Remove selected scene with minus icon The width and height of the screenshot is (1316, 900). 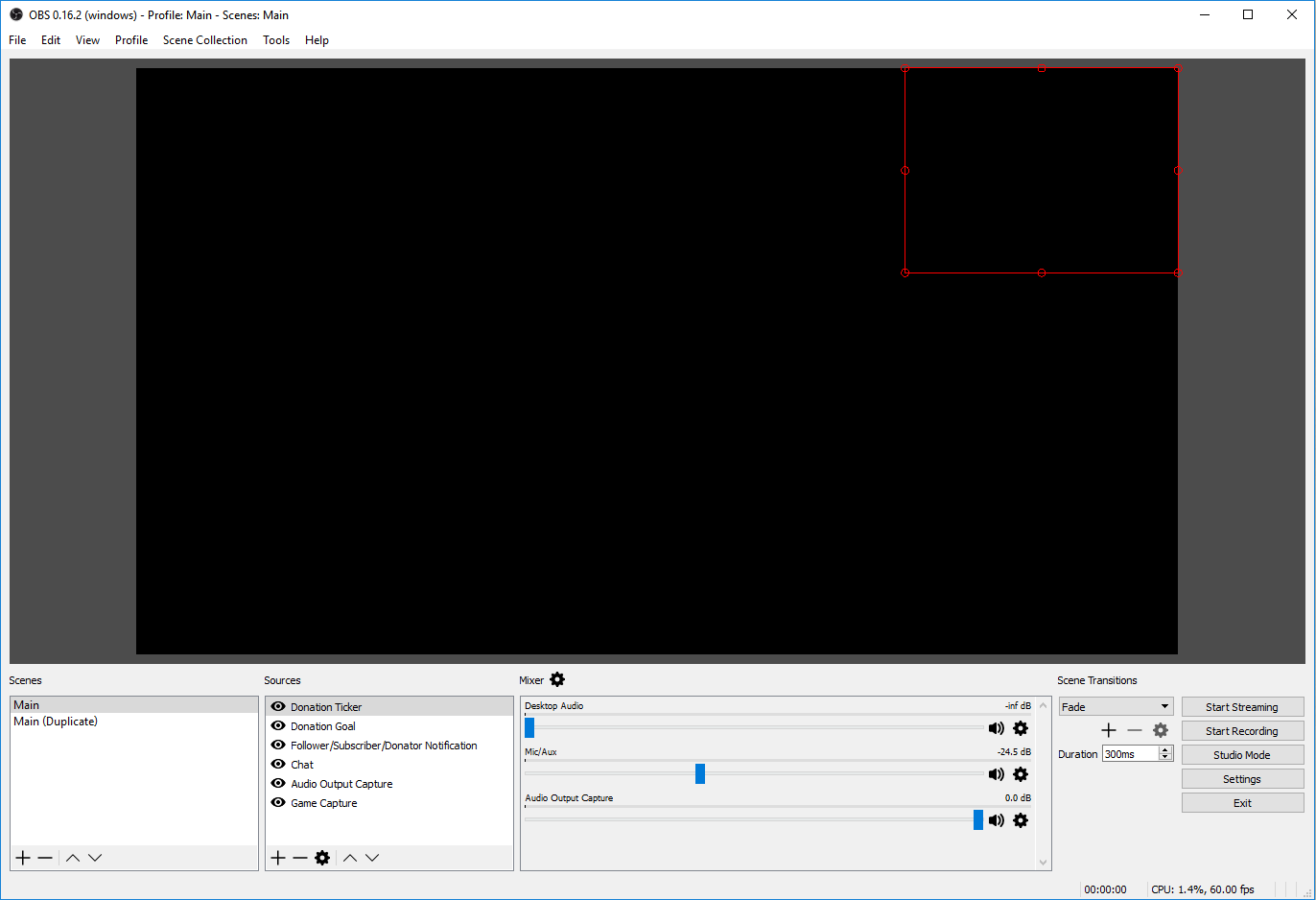45,858
